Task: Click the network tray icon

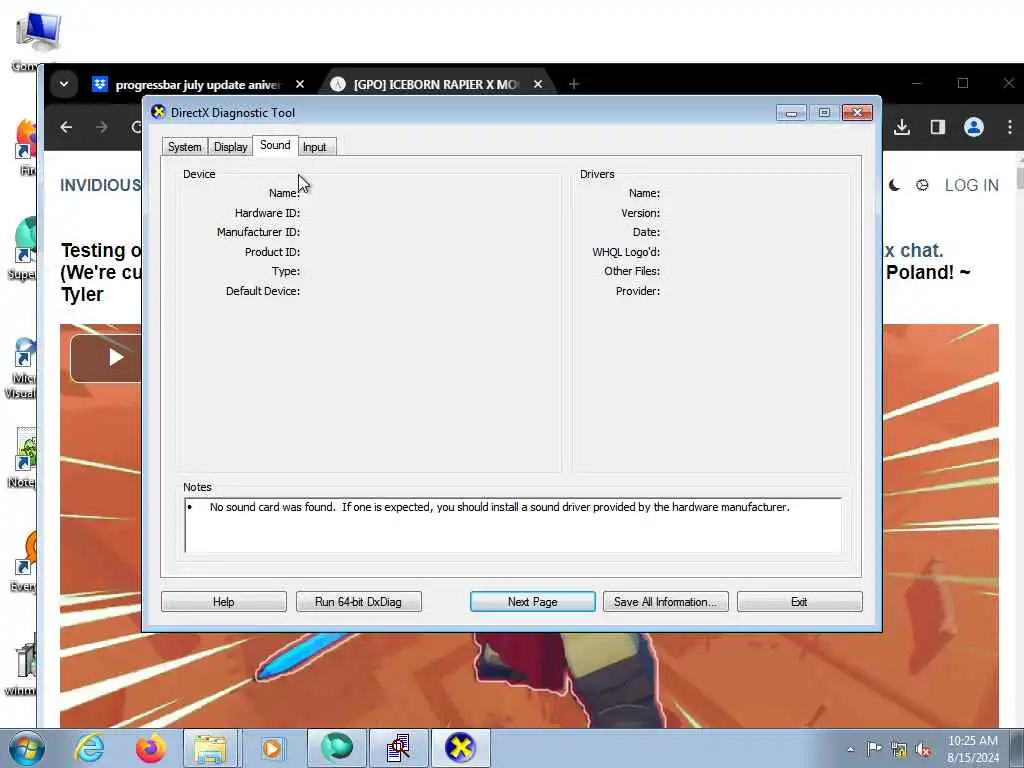Action: (x=899, y=750)
